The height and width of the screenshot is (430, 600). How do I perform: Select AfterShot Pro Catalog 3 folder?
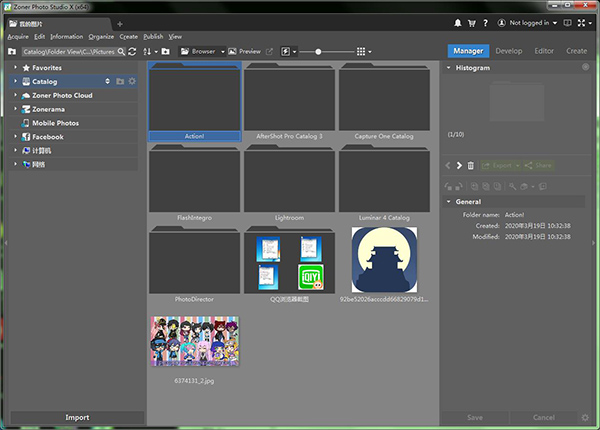[x=289, y=101]
